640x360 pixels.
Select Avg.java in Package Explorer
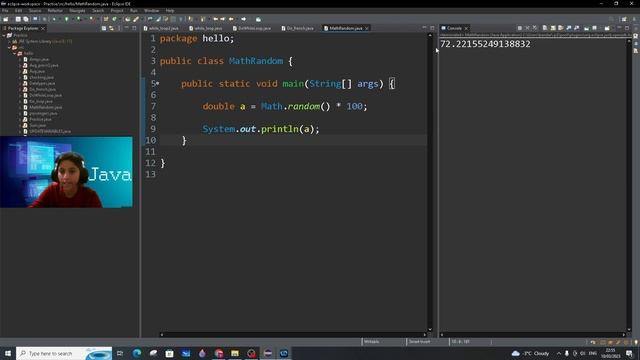click(x=37, y=71)
